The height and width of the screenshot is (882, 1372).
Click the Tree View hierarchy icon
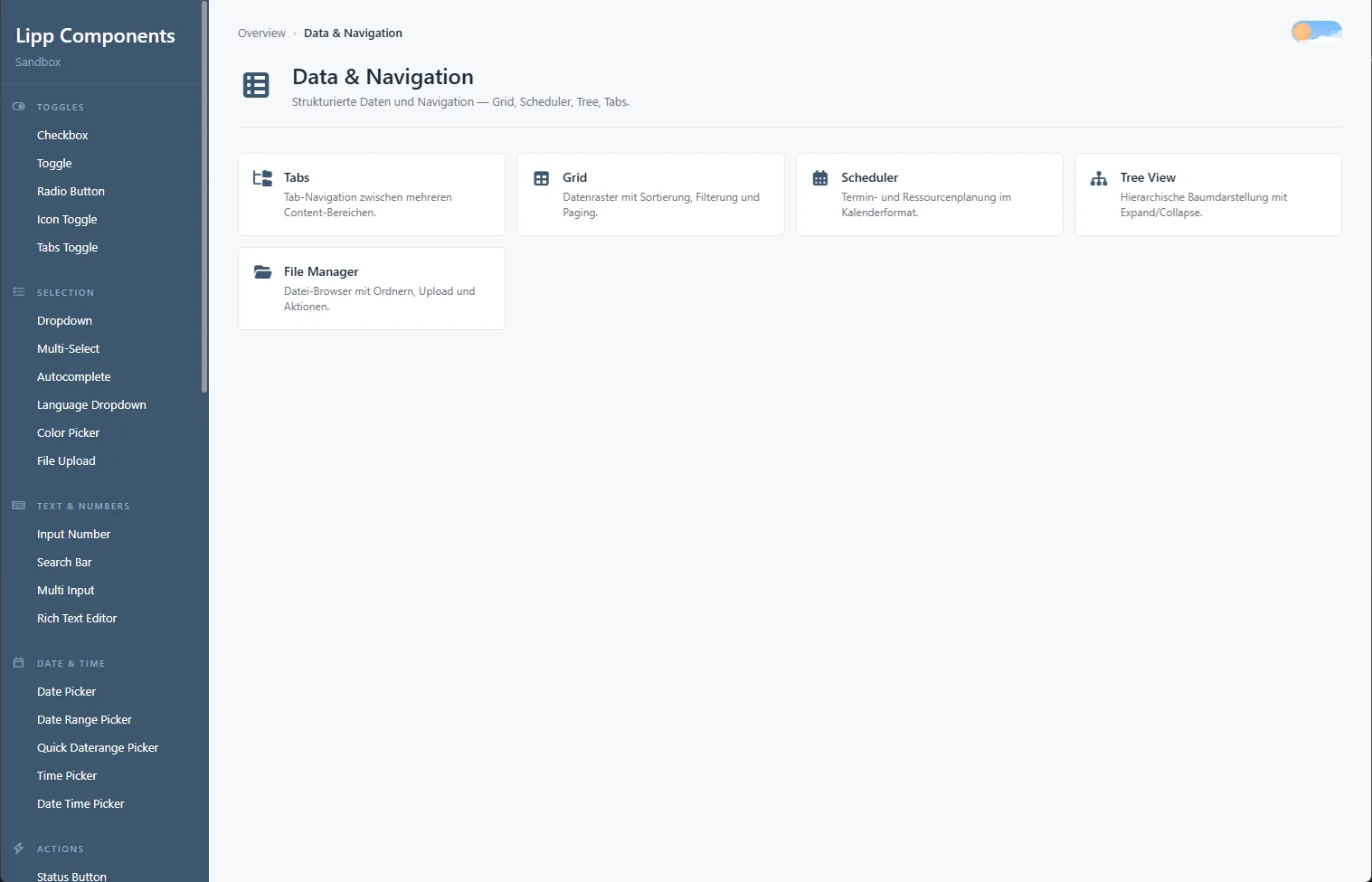click(1099, 178)
